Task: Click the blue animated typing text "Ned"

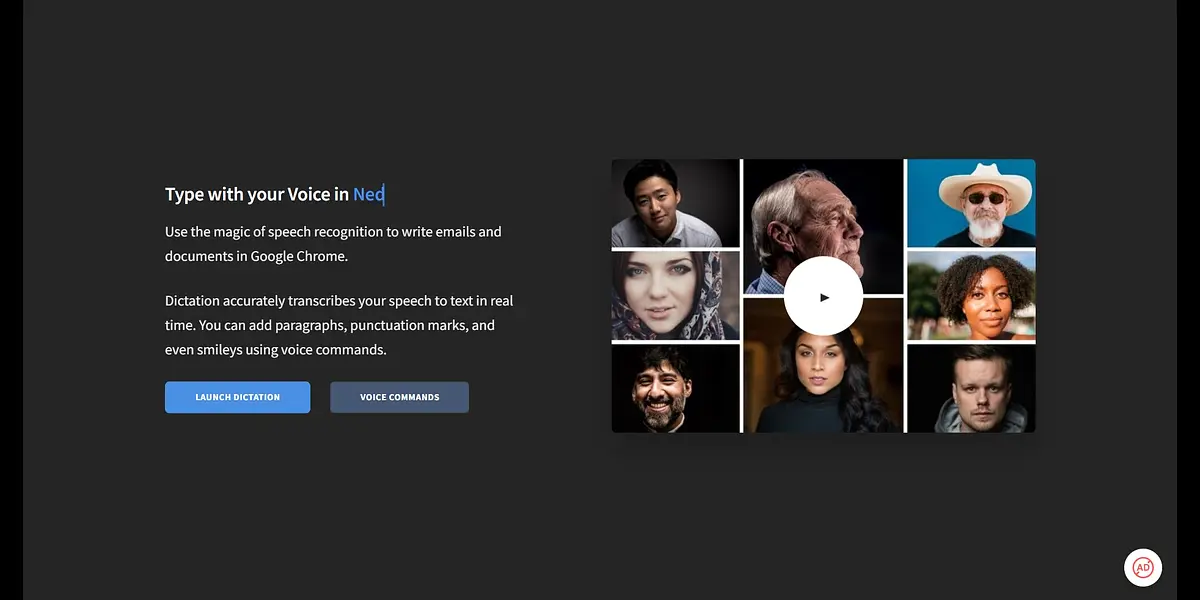Action: (368, 194)
